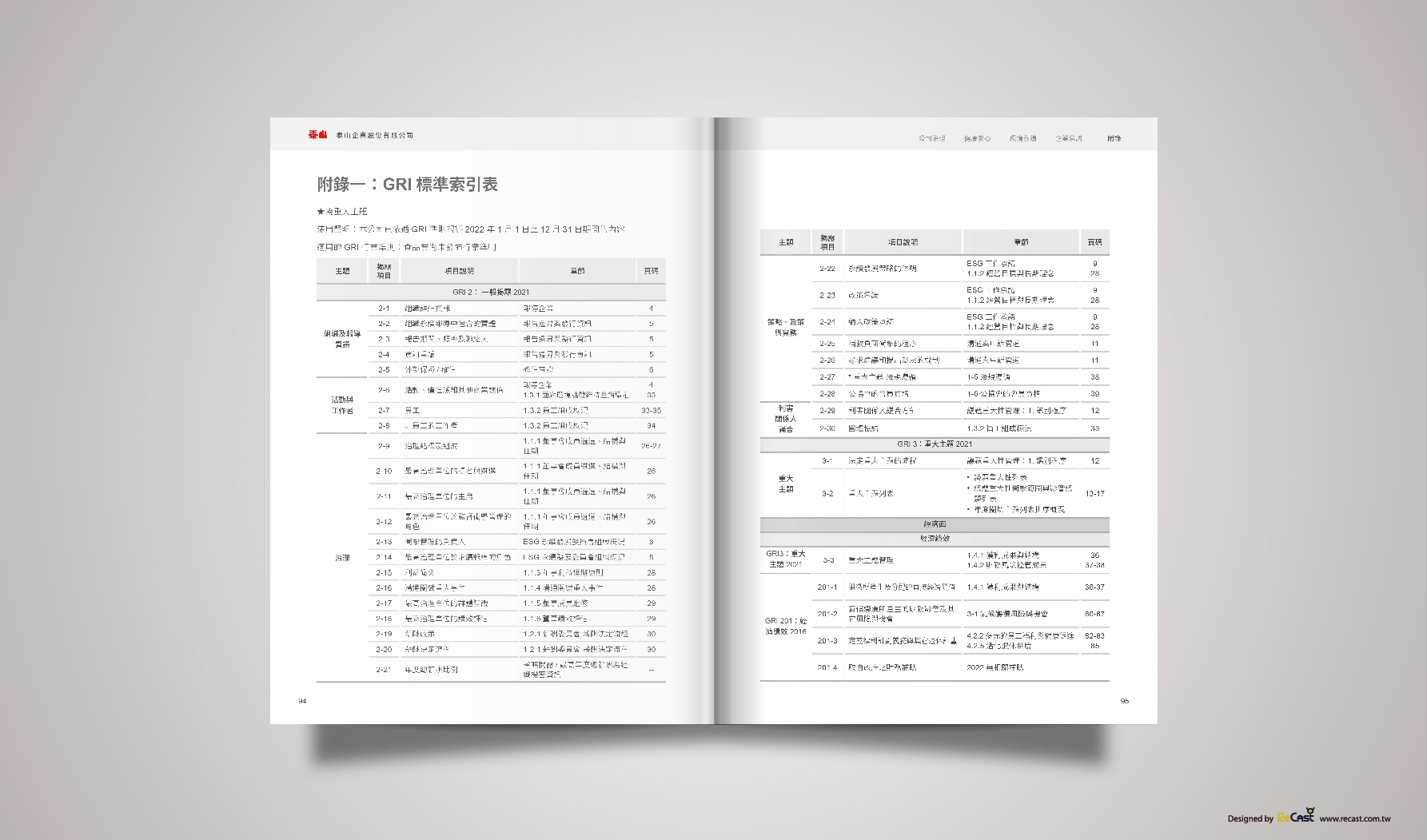Image resolution: width=1427 pixels, height=840 pixels.
Task: Select the '2-7' row code
Action: [x=384, y=411]
